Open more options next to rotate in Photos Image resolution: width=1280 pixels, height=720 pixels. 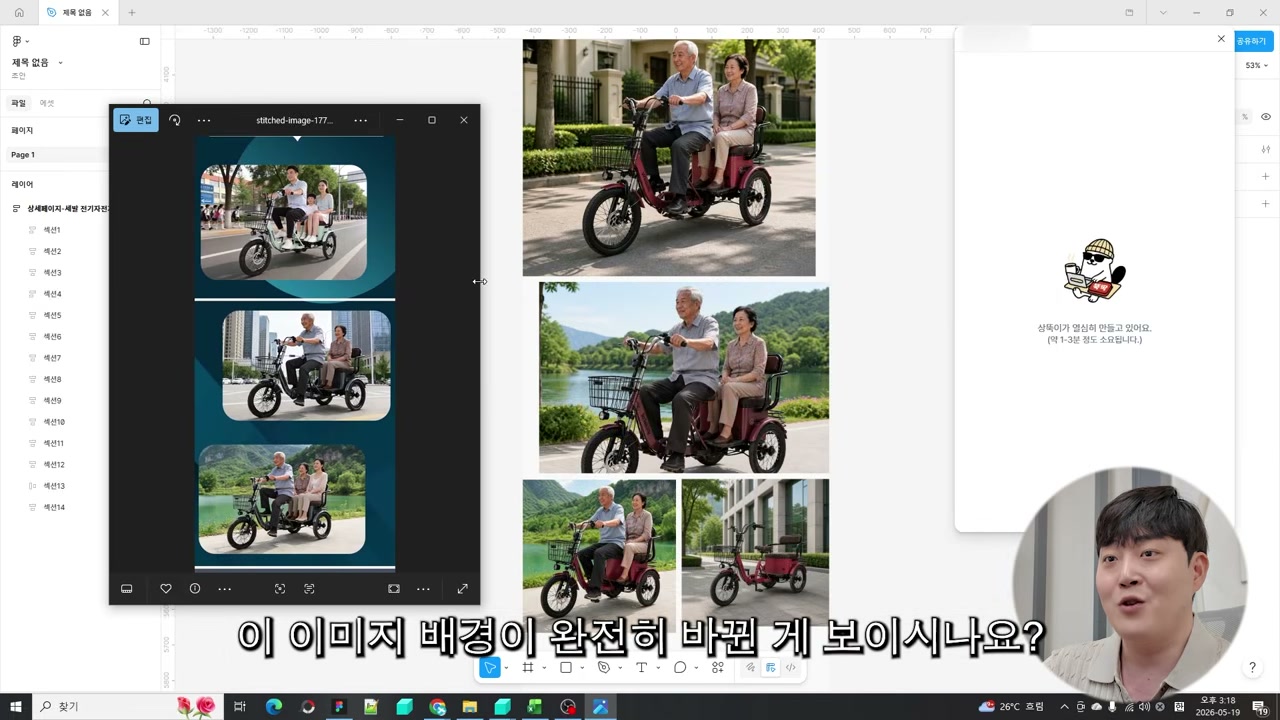click(x=204, y=120)
